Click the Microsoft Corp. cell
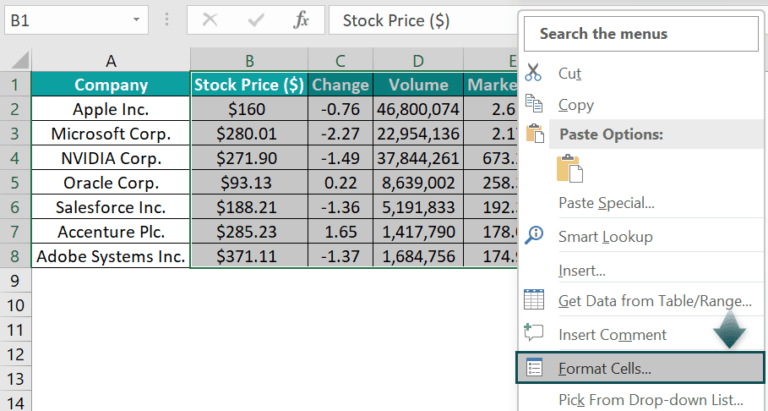Image resolution: width=768 pixels, height=411 pixels. coord(111,133)
